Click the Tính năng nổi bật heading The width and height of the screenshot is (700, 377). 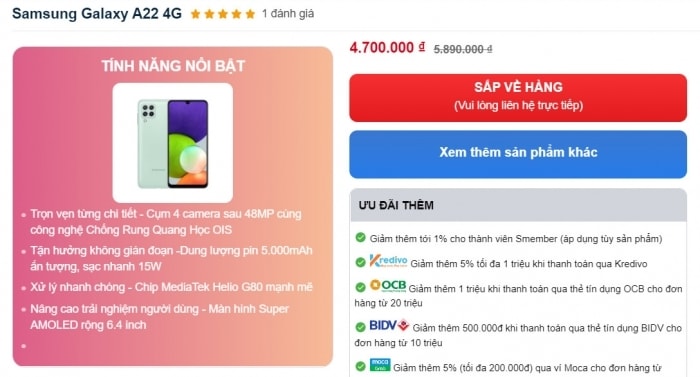click(x=173, y=66)
